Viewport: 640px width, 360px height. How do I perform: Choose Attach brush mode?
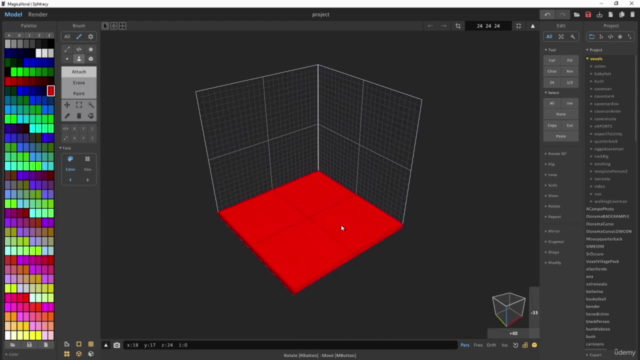pos(79,71)
